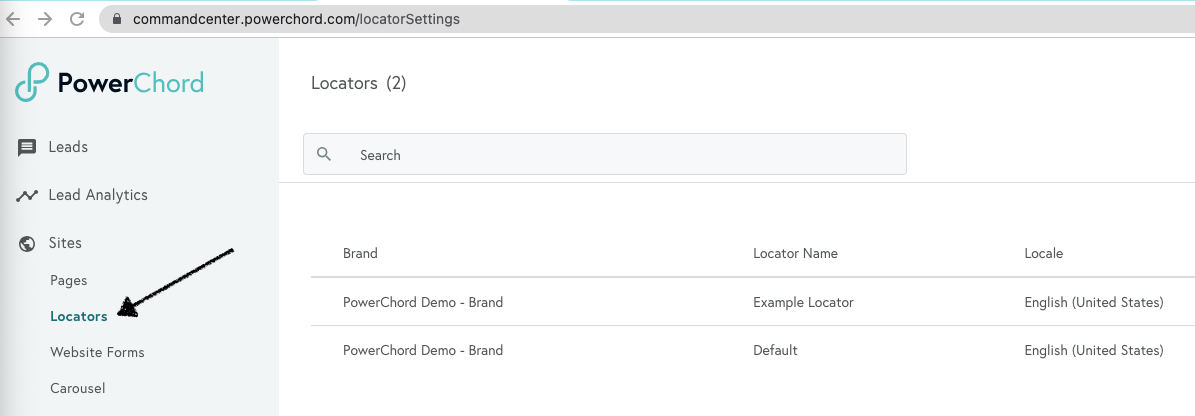Reload the page with refresh icon
This screenshot has width=1195, height=416.
pyautogui.click(x=77, y=19)
